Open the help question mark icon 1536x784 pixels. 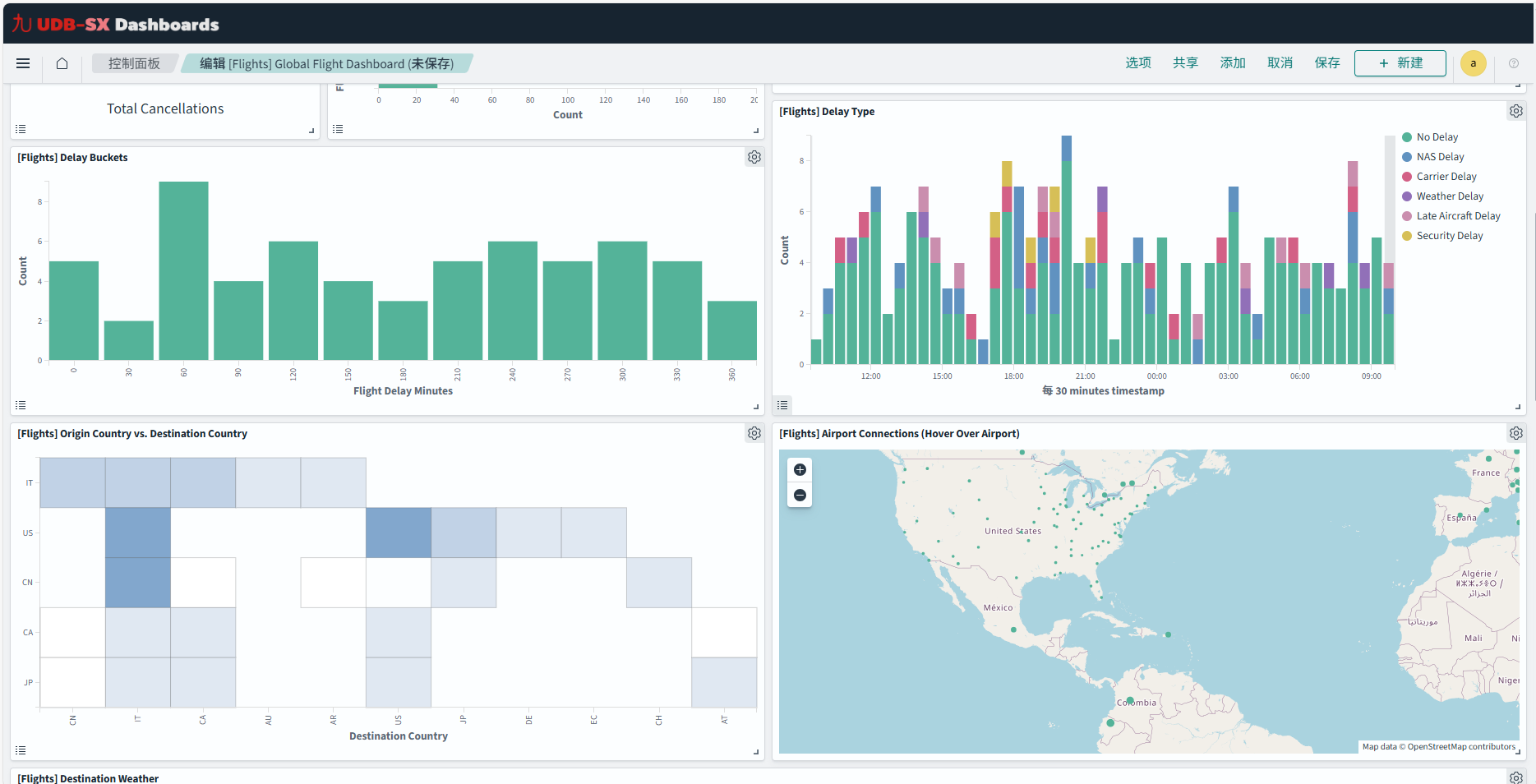coord(1513,63)
